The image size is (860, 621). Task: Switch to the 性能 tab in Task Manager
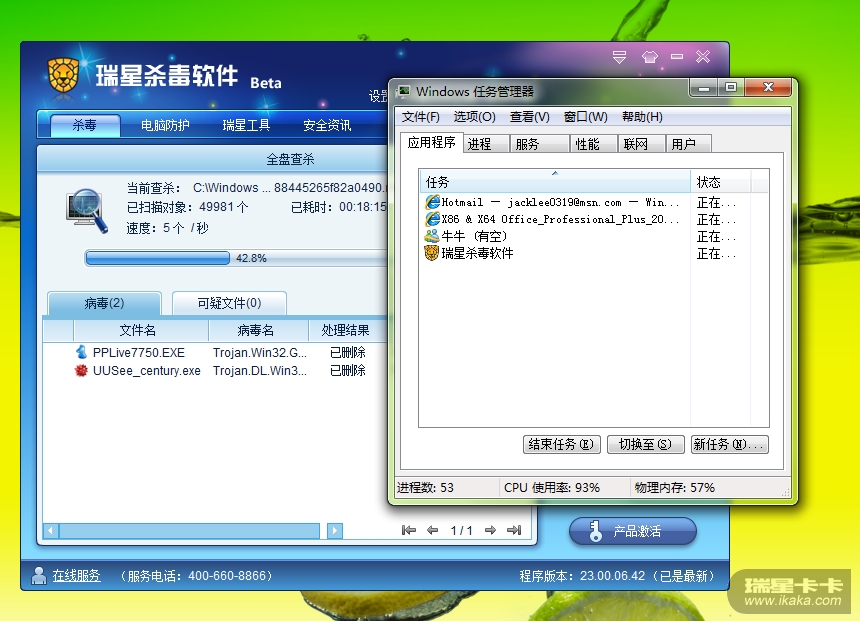coord(594,144)
